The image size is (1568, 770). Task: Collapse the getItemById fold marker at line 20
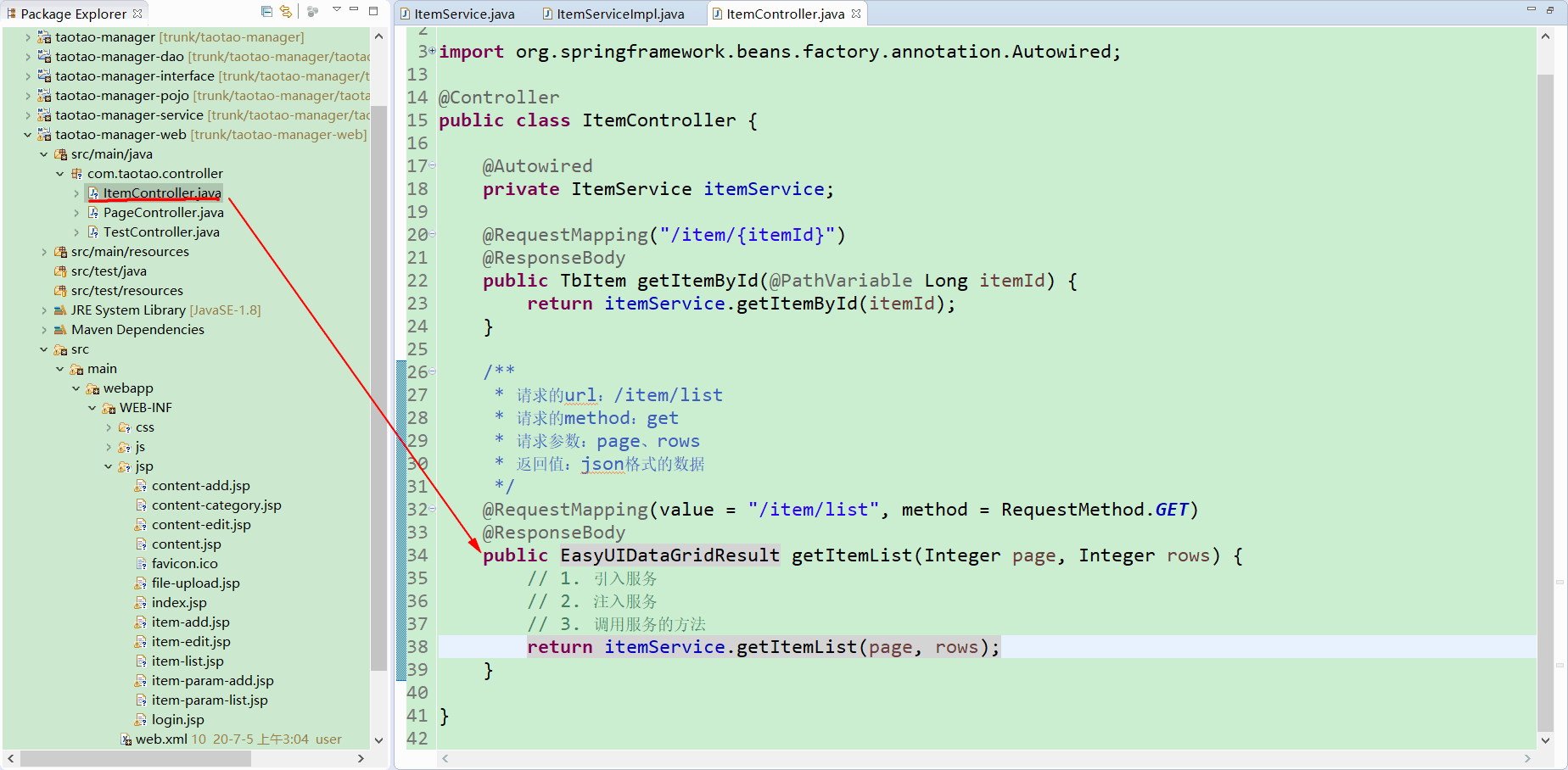[x=433, y=234]
